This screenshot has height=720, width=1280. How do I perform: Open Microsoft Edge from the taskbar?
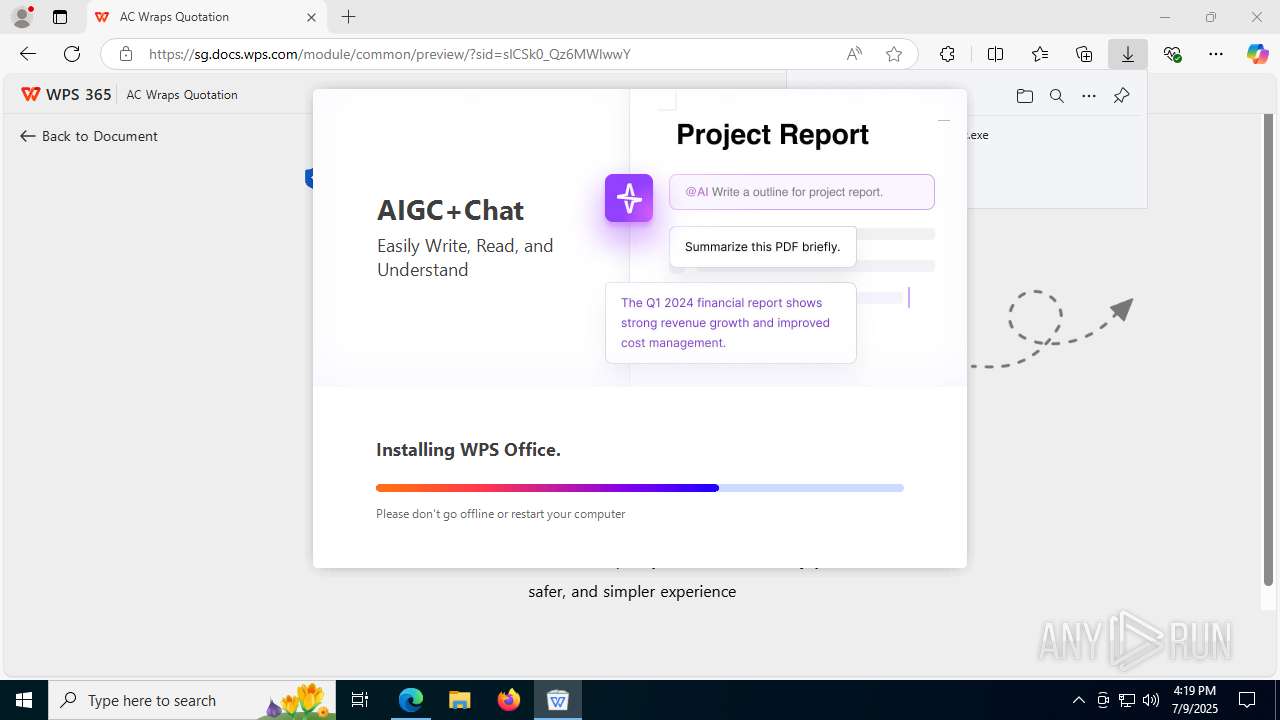pyautogui.click(x=411, y=700)
